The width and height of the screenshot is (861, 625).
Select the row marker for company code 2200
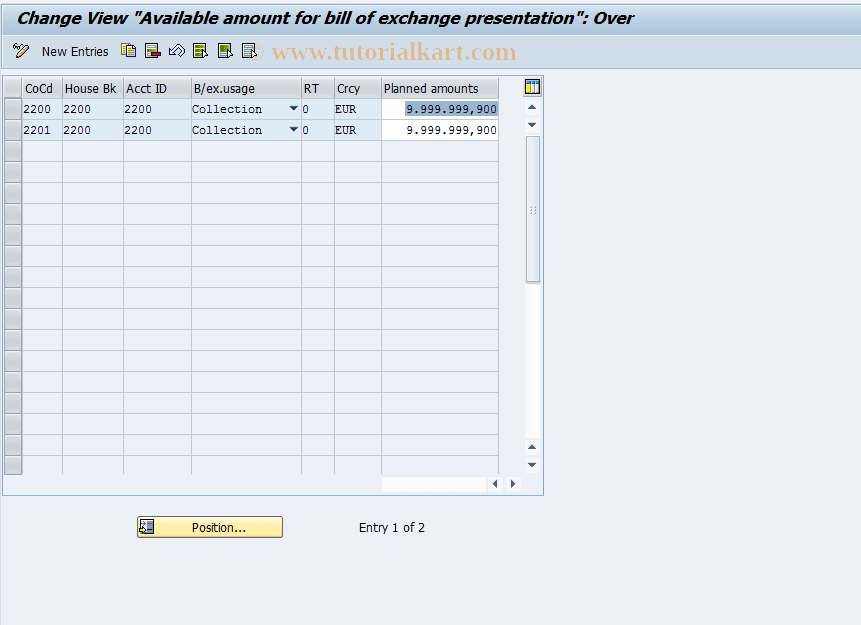13,108
